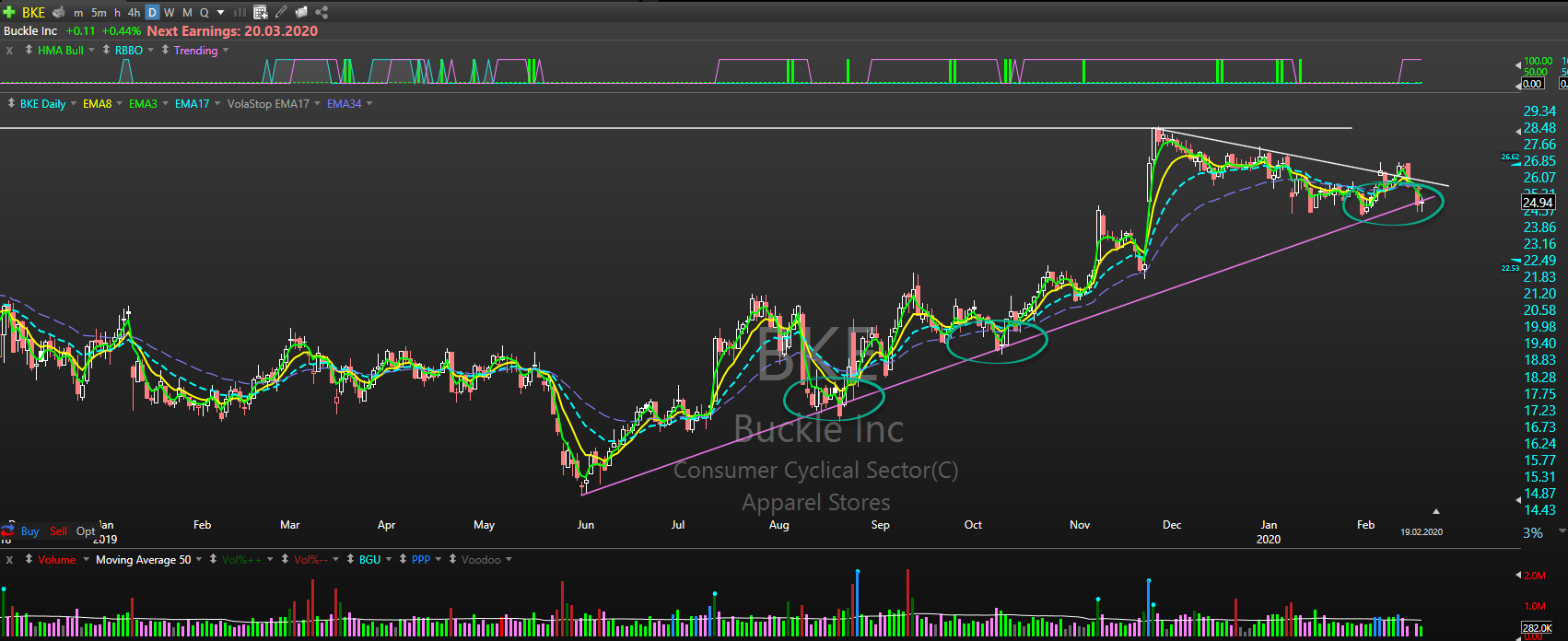The image size is (1568, 641).
Task: Click the blue-red swap arrows icon near Buy
Action: (x=8, y=531)
